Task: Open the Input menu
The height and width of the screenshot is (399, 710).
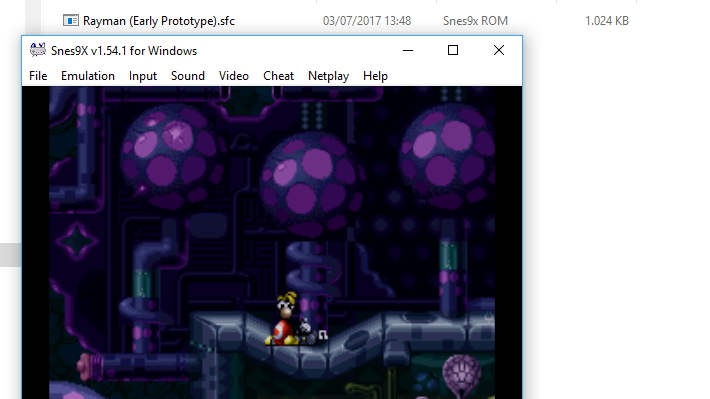Action: [x=143, y=76]
